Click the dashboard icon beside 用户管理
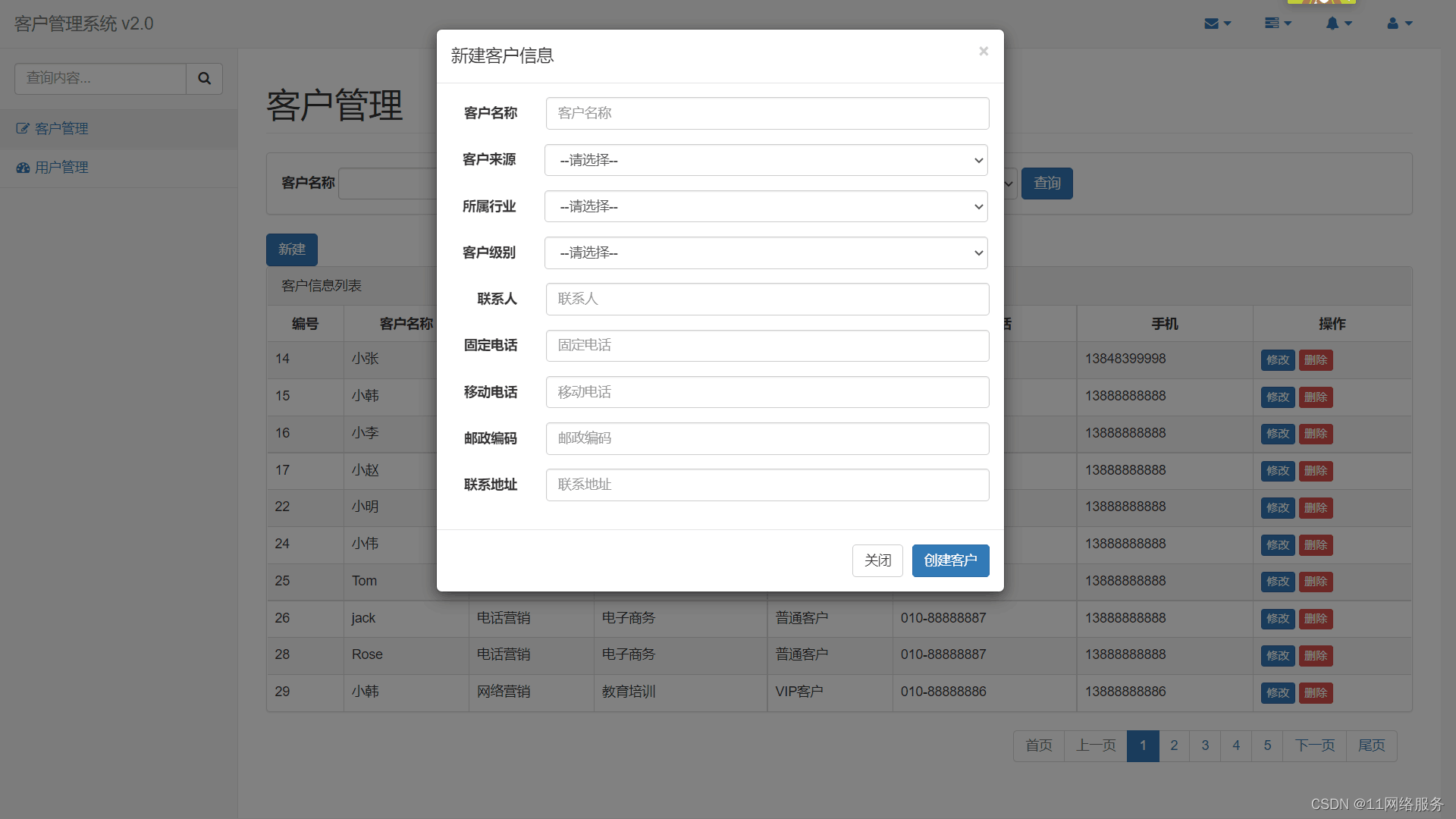This screenshot has width=1456, height=819. (x=22, y=167)
